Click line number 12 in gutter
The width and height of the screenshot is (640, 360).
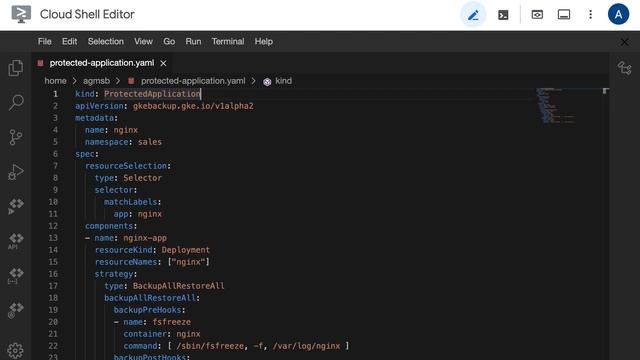pos(53,226)
